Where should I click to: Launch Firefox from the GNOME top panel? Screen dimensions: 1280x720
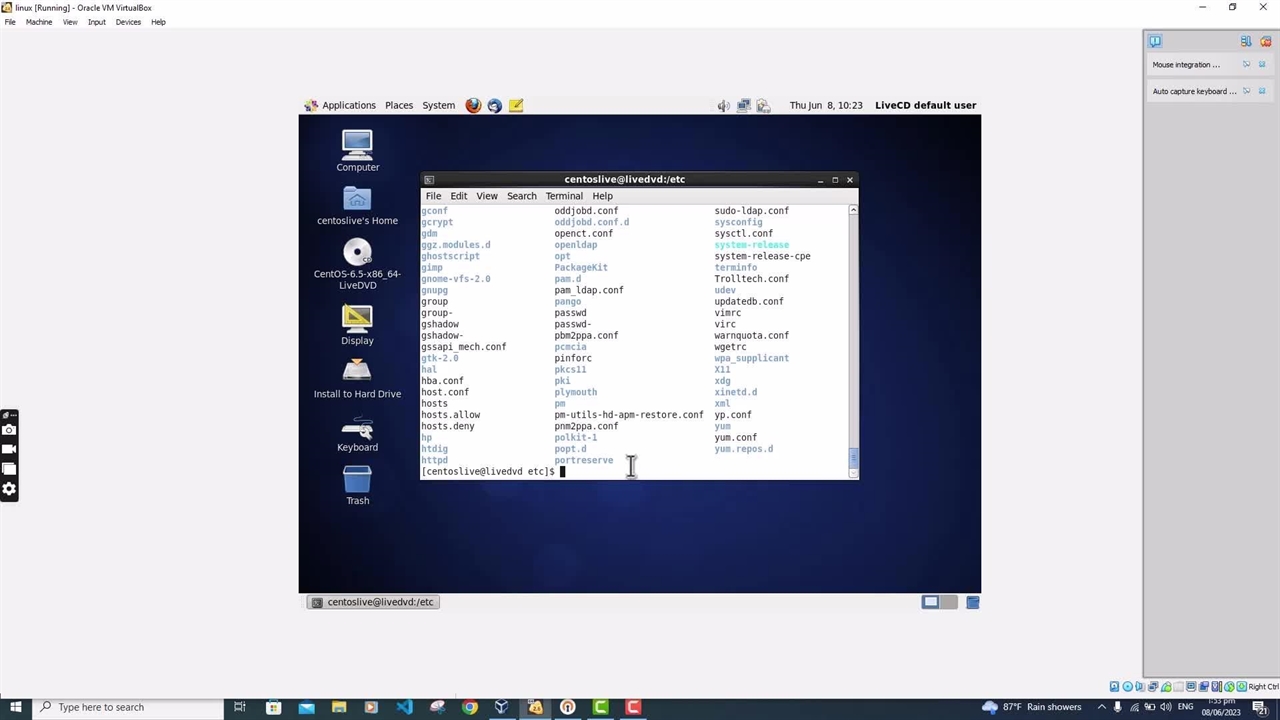point(473,105)
